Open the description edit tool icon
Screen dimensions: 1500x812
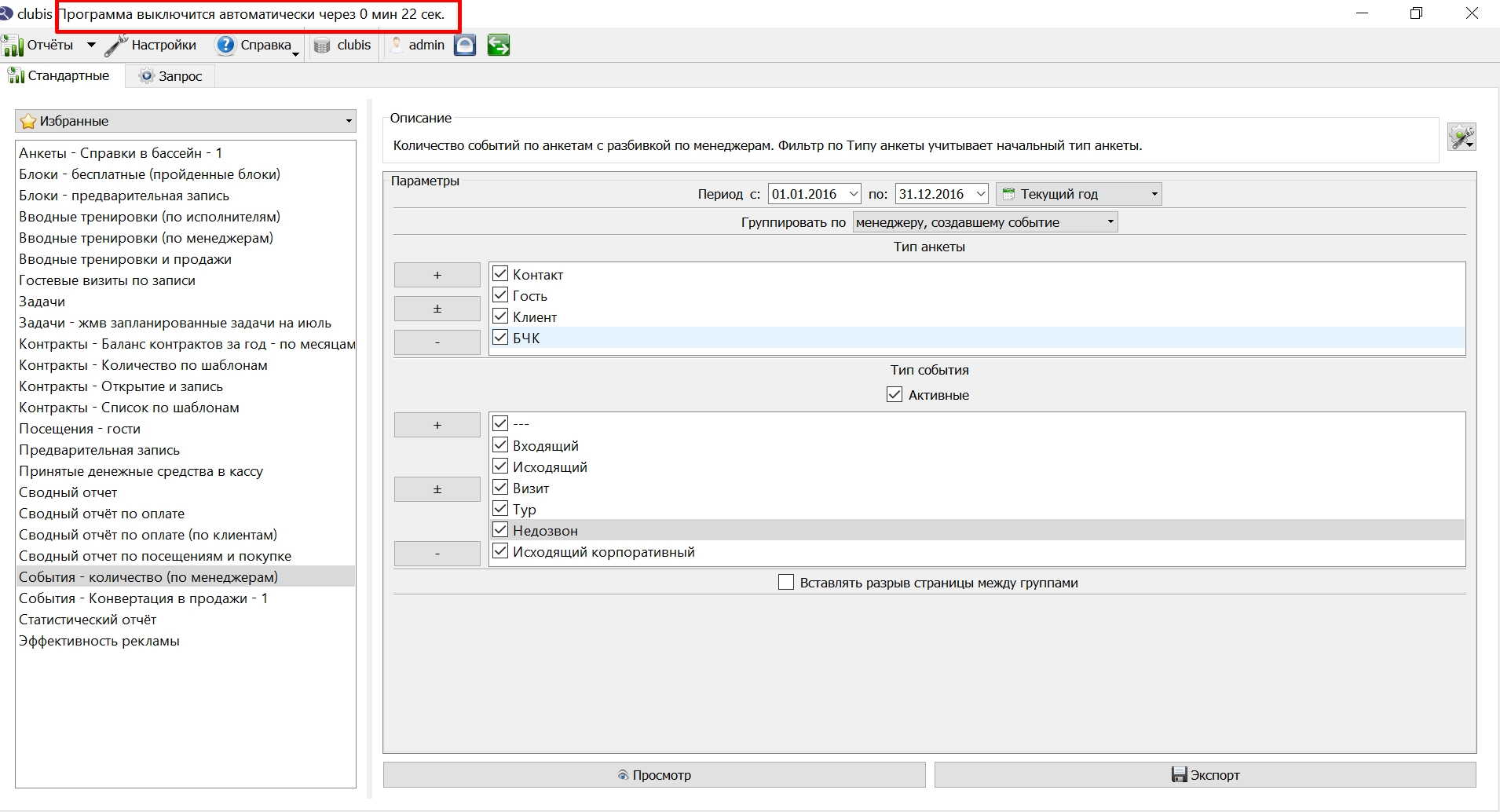(1462, 137)
